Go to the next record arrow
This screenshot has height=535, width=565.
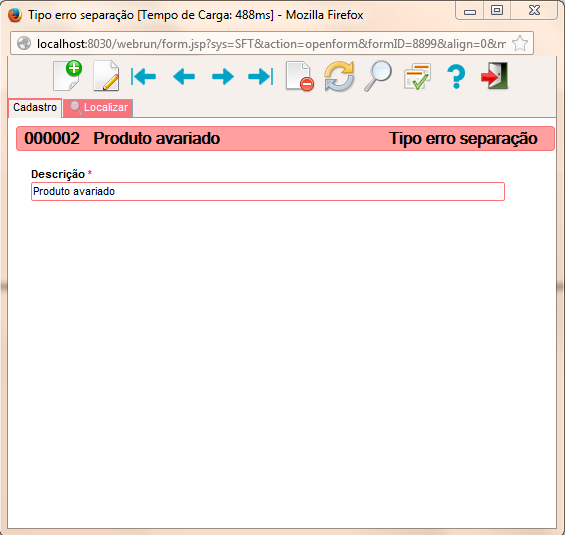click(223, 76)
